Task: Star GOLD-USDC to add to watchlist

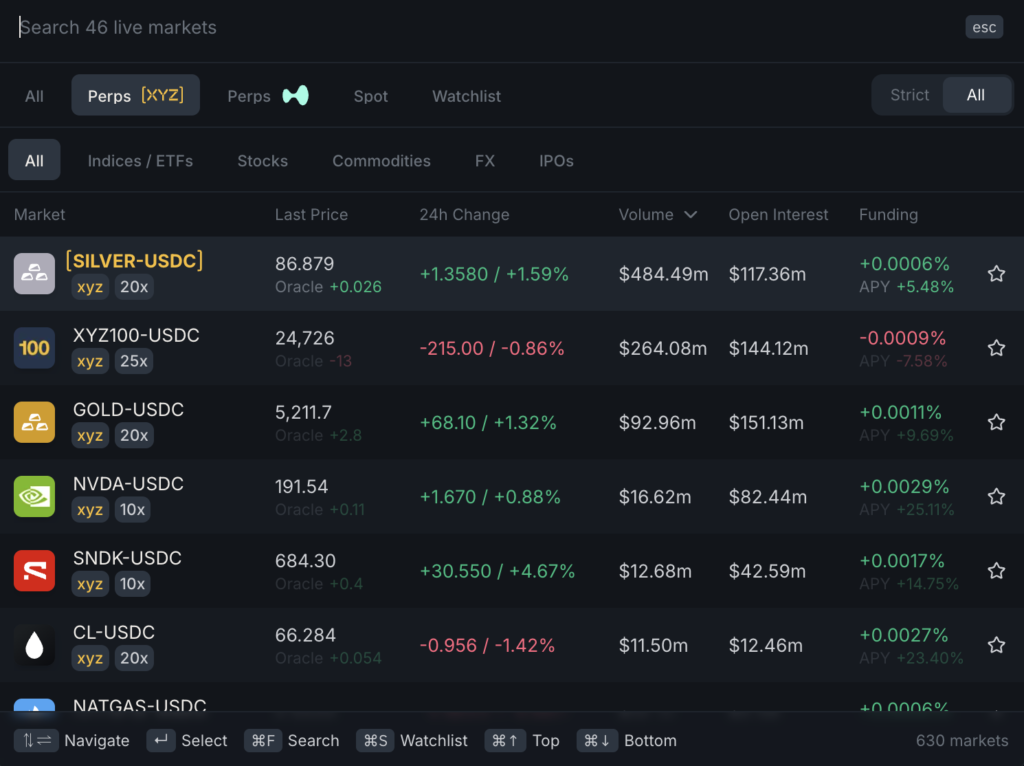Action: (996, 422)
